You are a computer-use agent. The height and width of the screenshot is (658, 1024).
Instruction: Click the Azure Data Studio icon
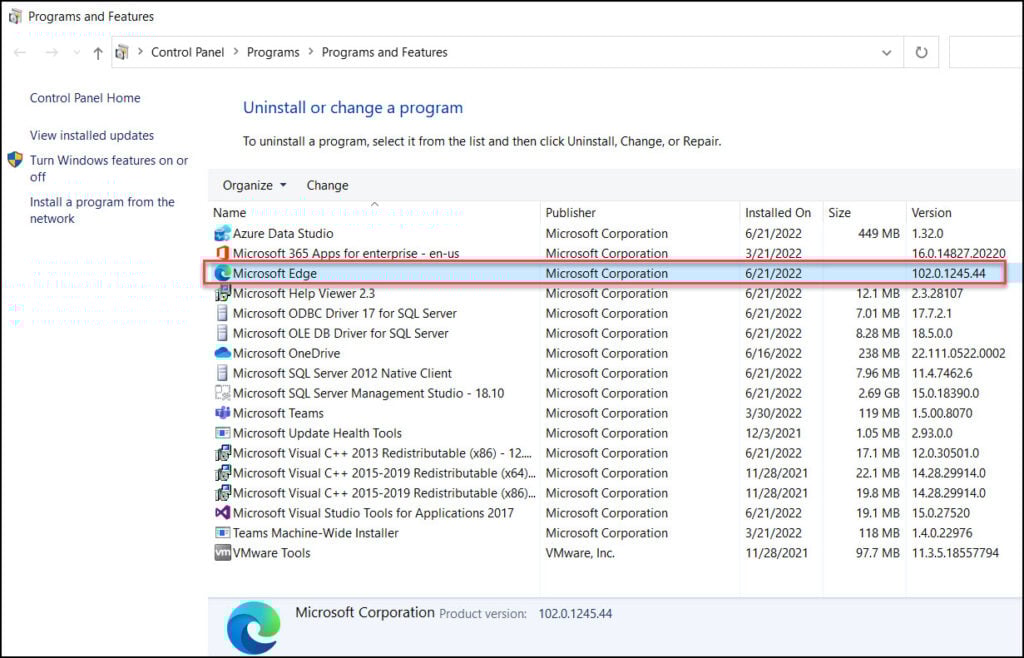222,233
